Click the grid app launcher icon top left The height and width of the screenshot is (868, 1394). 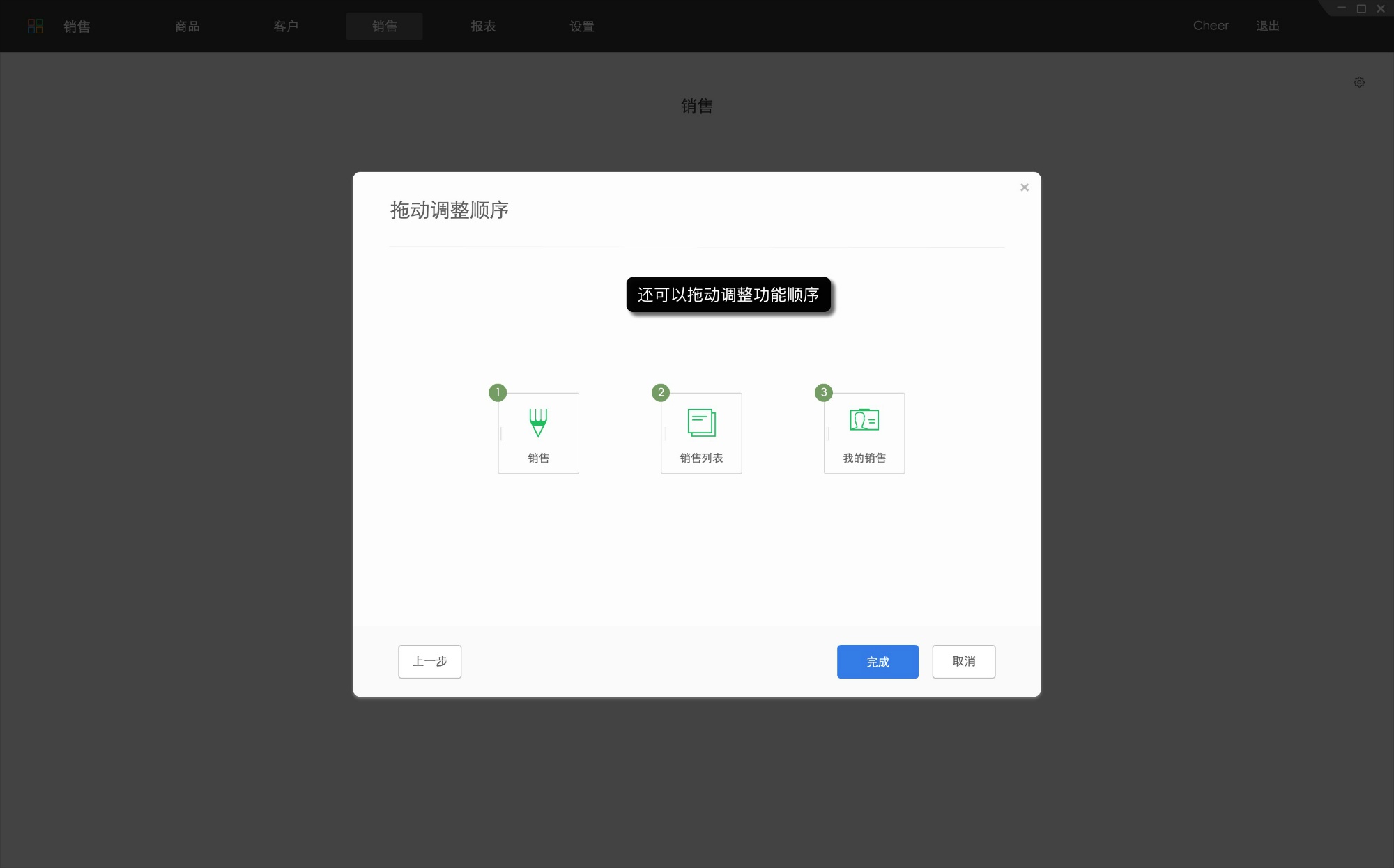pos(36,26)
